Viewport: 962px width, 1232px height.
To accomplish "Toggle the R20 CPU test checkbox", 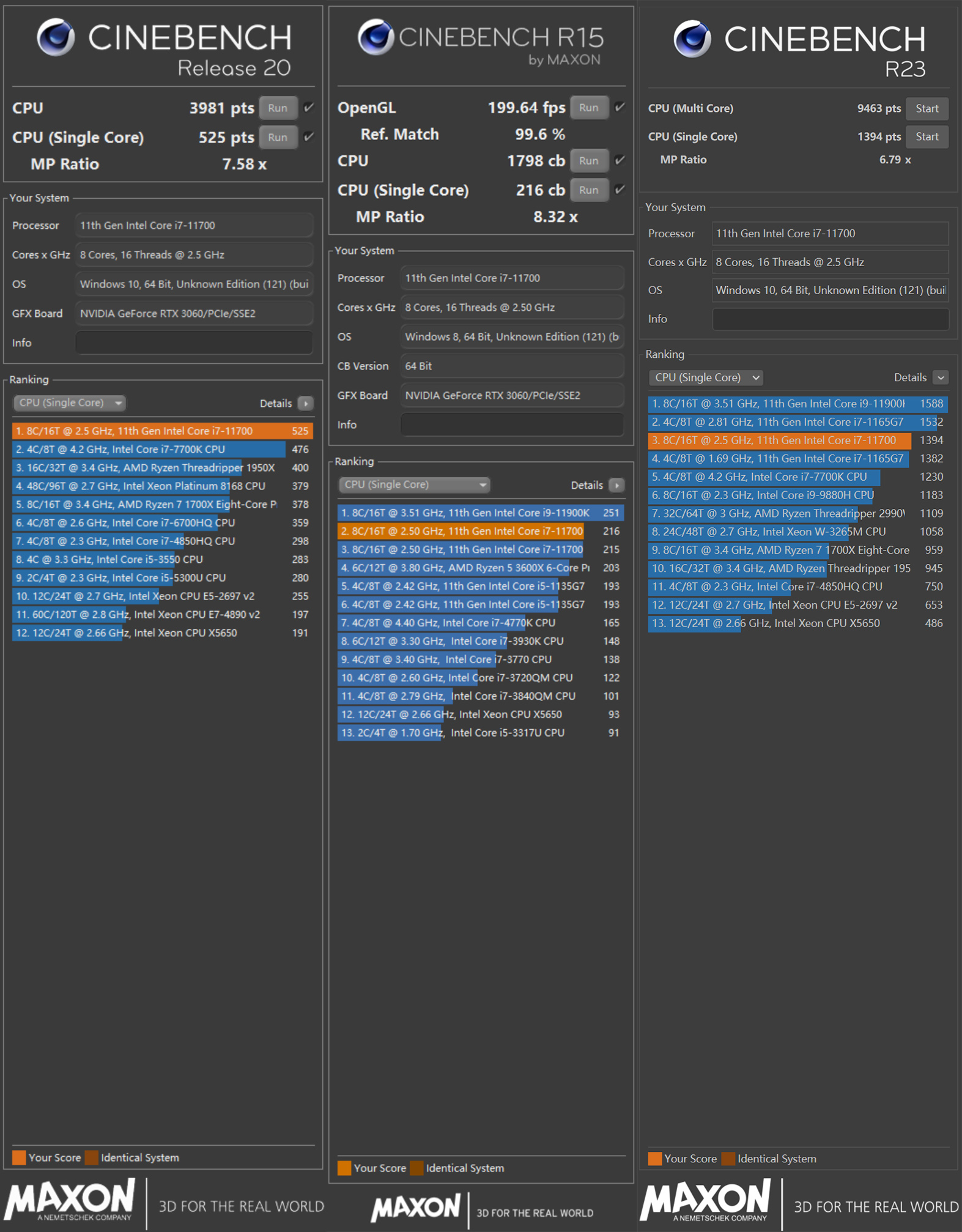I will pos(309,108).
